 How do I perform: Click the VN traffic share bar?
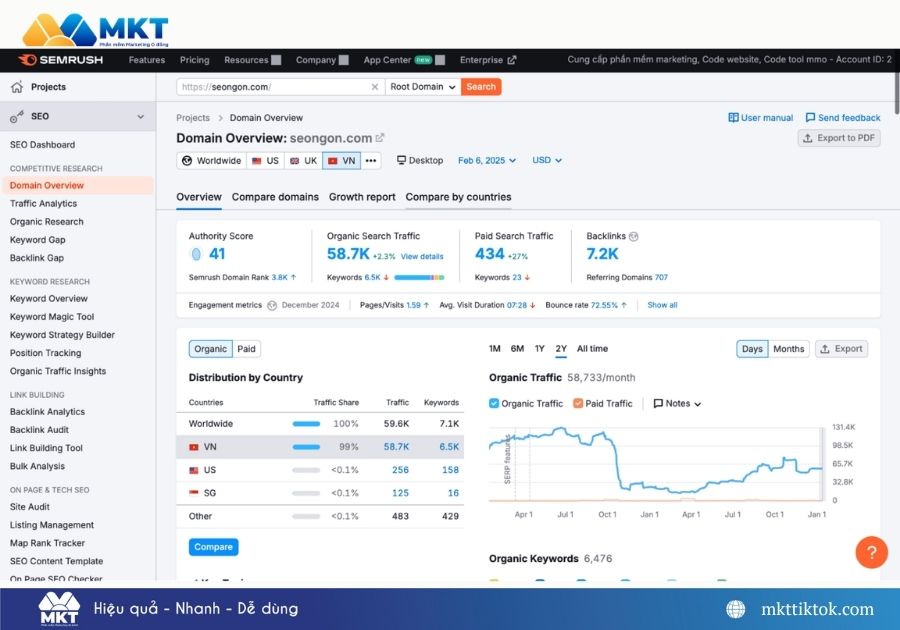[x=306, y=447]
